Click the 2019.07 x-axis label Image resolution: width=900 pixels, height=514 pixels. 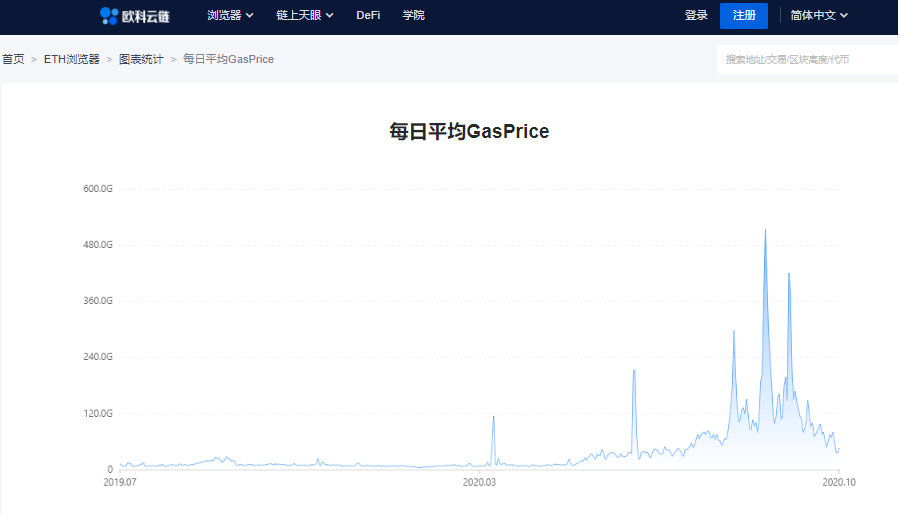click(120, 482)
